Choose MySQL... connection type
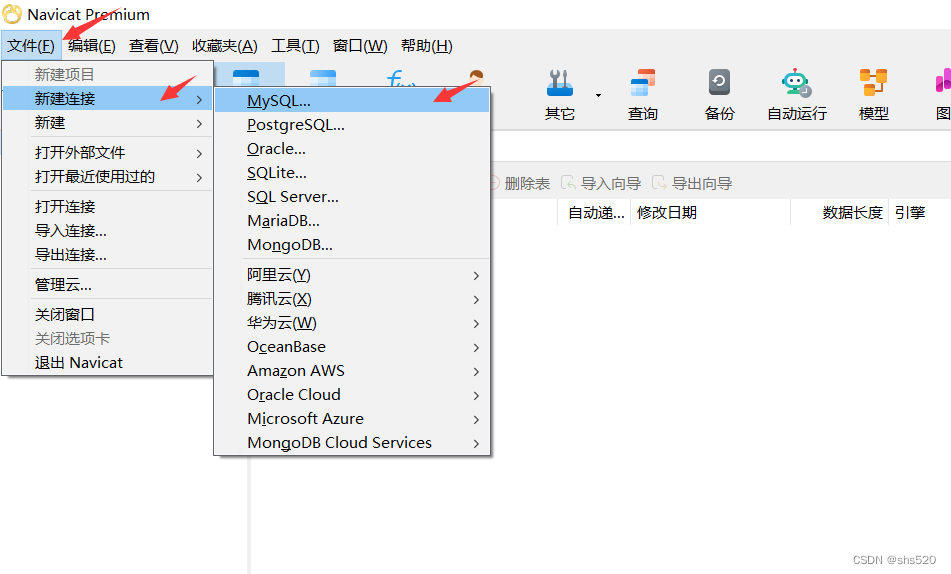This screenshot has width=951, height=574. pyautogui.click(x=352, y=101)
